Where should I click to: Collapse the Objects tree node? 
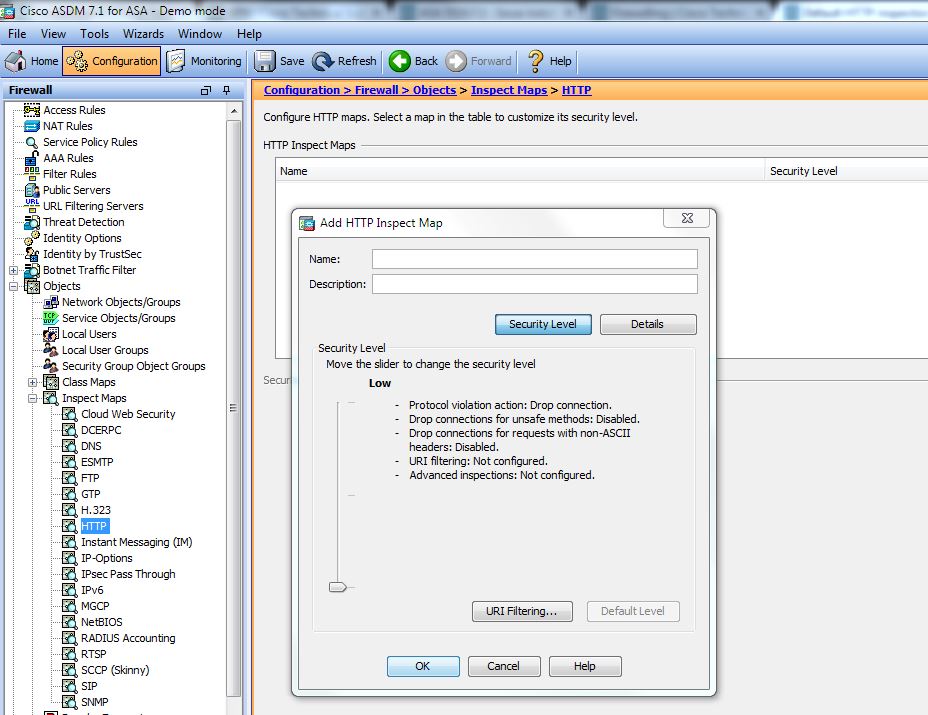14,286
